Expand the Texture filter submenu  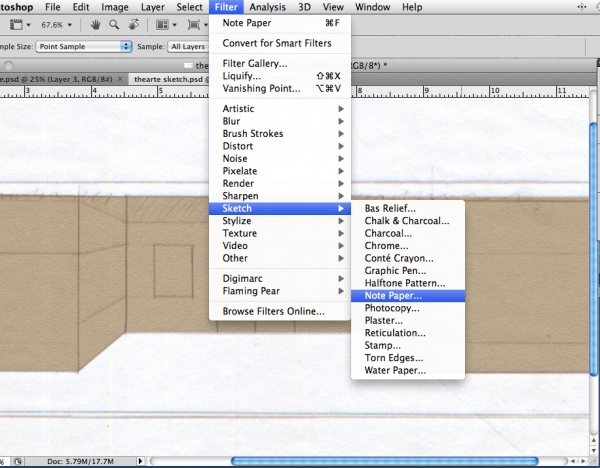pos(280,233)
